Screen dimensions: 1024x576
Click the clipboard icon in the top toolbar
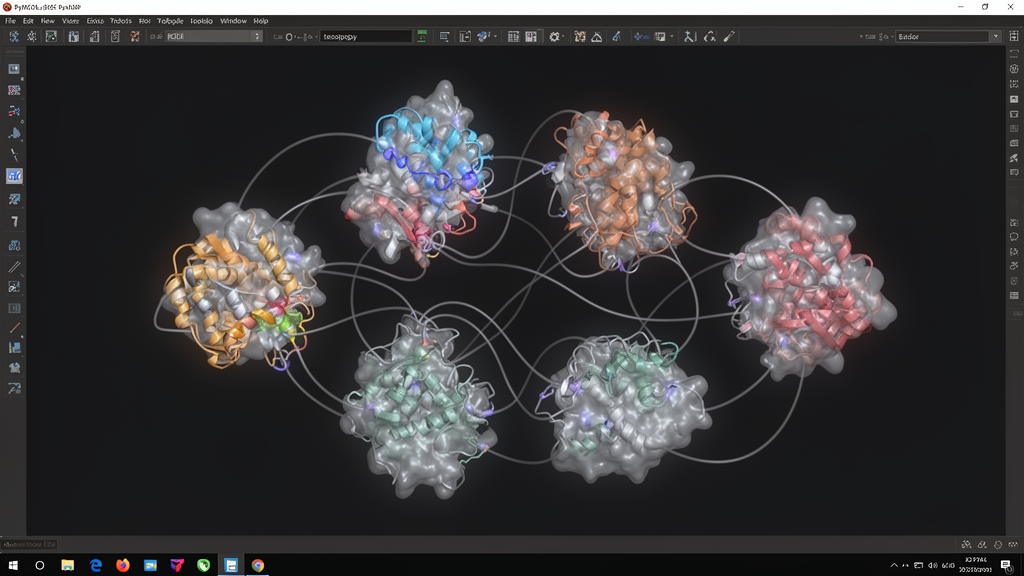115,37
